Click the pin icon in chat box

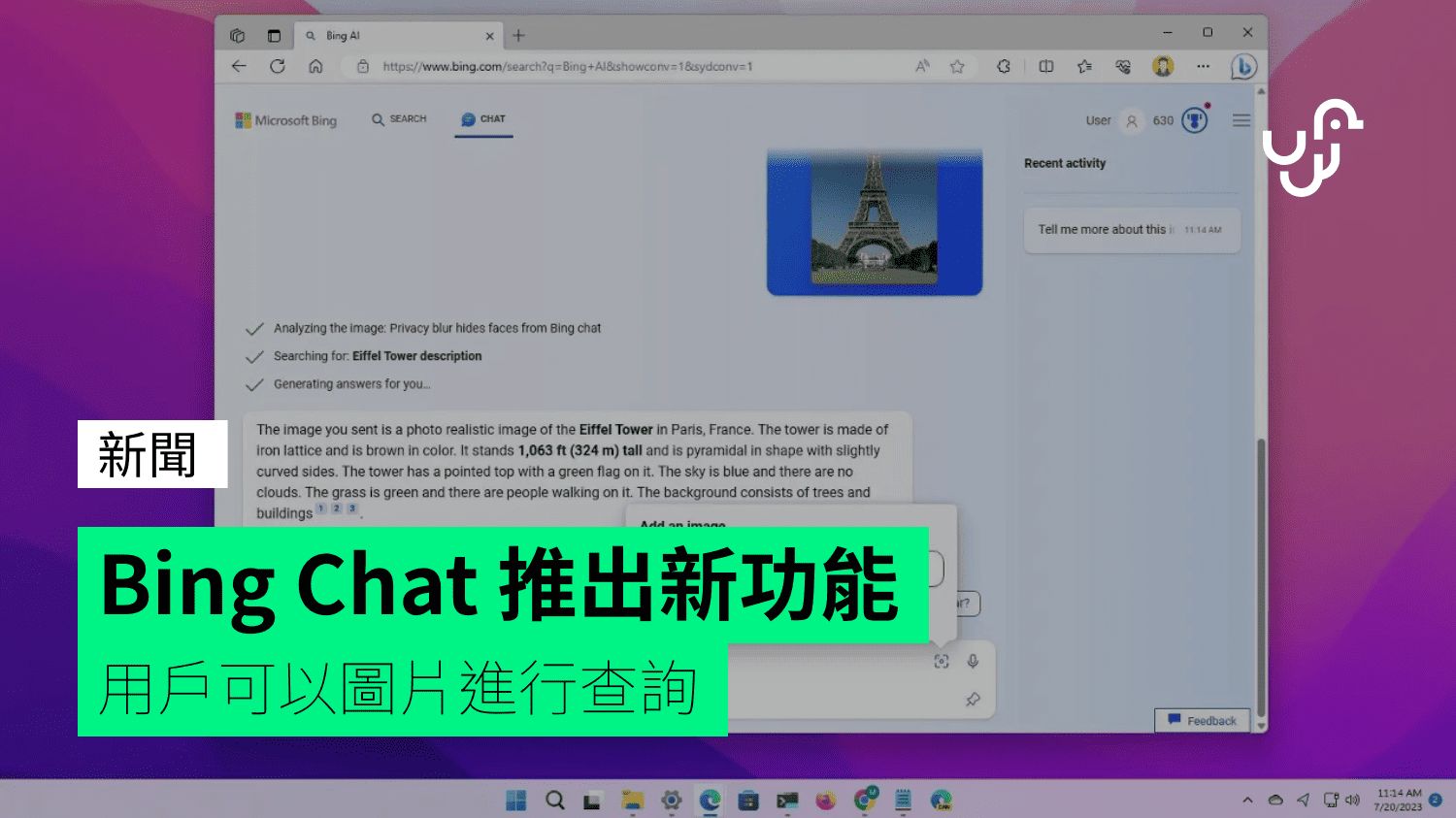point(973,700)
